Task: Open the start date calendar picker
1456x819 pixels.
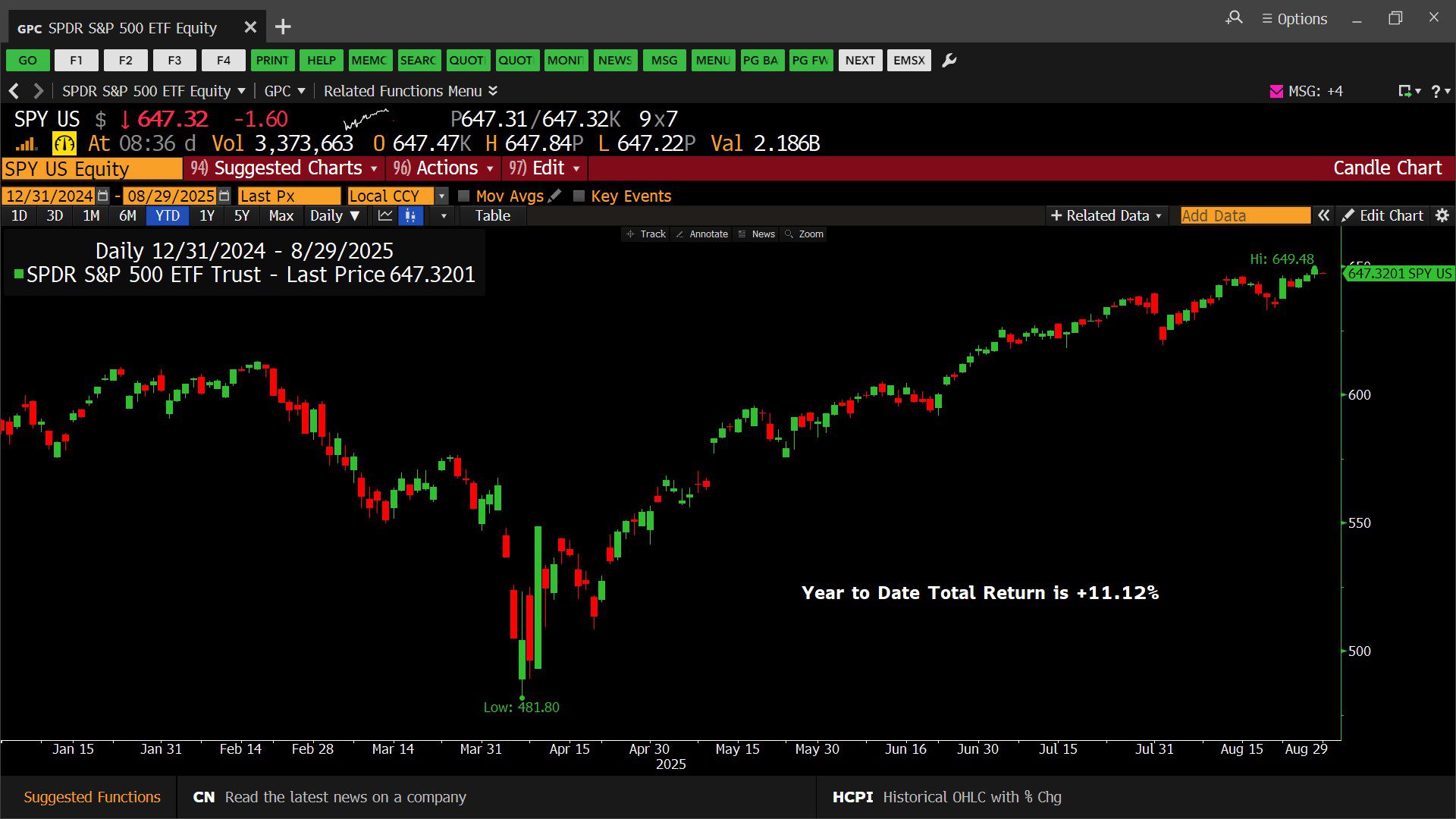Action: tap(103, 196)
